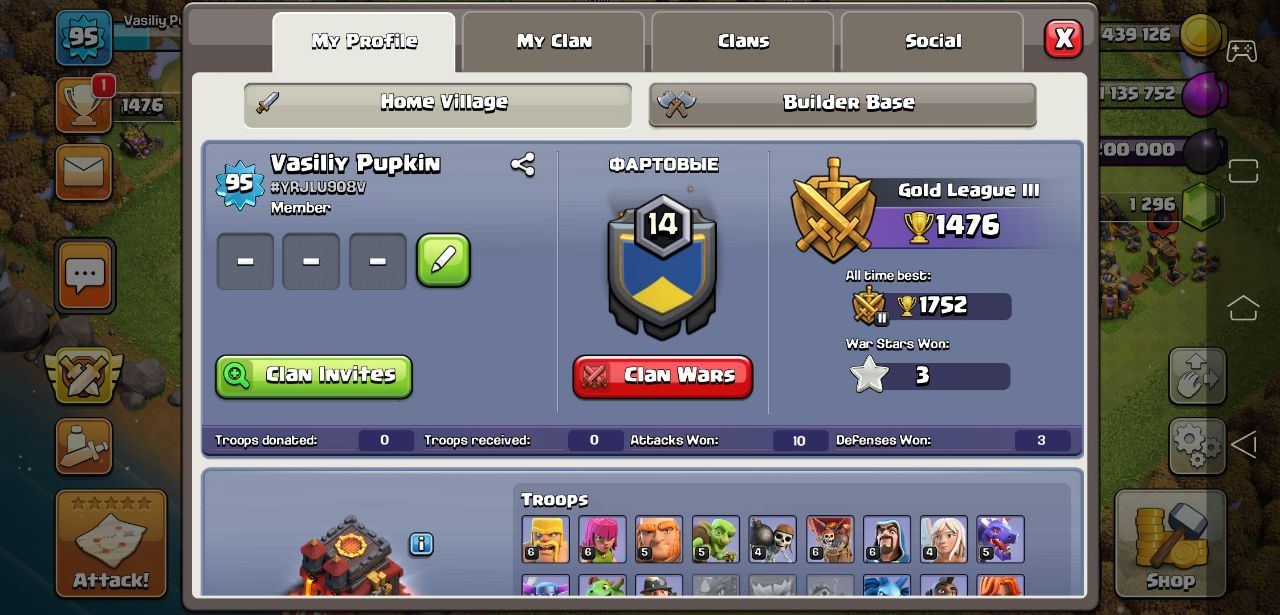The width and height of the screenshot is (1280, 615).
Task: Click the green pencil edit icon
Action: tap(443, 261)
